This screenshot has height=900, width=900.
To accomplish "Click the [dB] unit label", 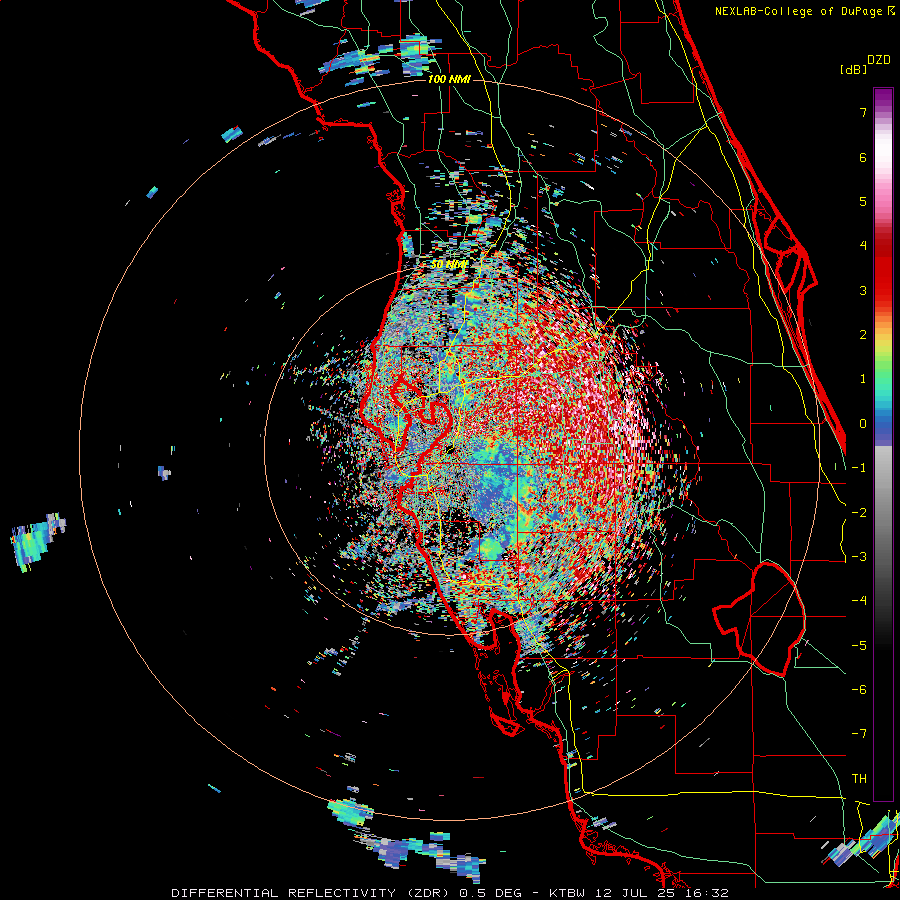I will [x=853, y=70].
